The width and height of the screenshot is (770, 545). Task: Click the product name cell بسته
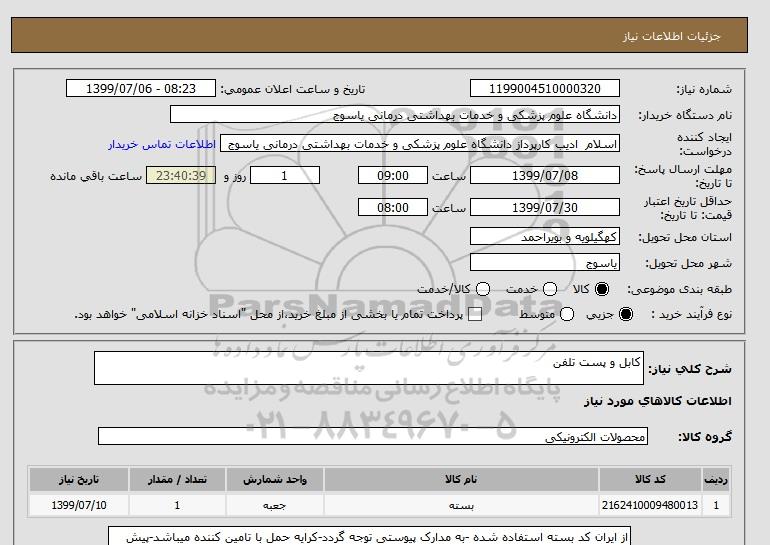coord(461,505)
